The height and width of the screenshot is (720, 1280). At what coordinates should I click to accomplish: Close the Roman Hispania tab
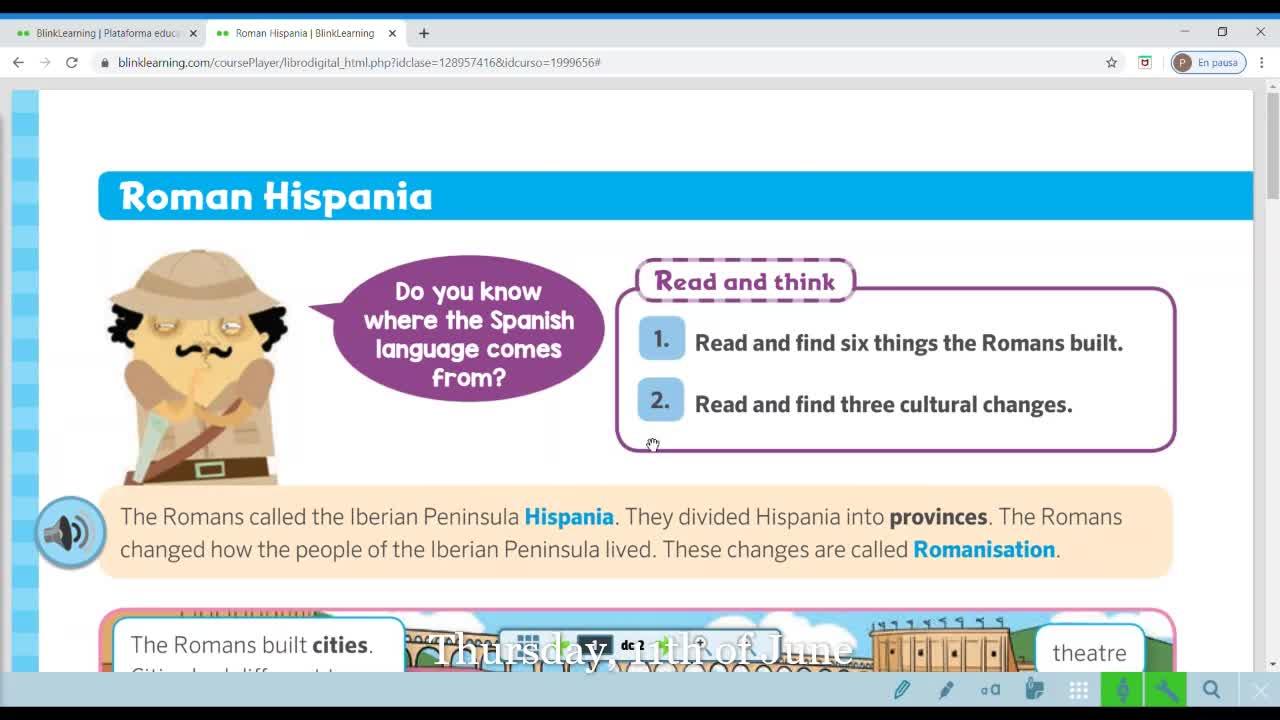pos(392,33)
